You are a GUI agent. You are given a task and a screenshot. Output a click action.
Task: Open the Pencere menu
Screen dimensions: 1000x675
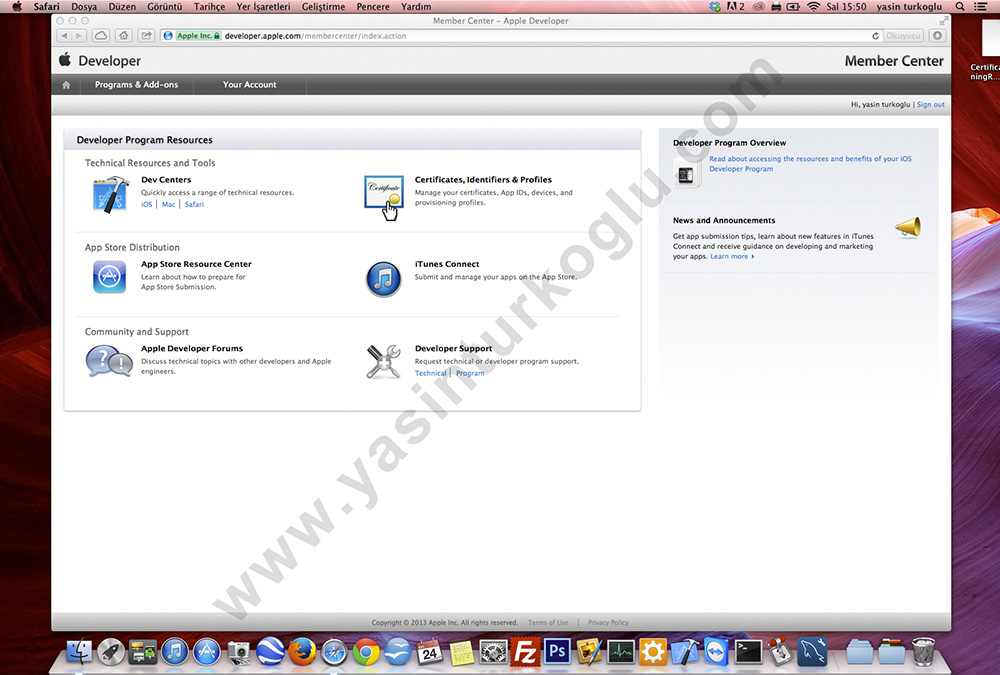(x=373, y=6)
